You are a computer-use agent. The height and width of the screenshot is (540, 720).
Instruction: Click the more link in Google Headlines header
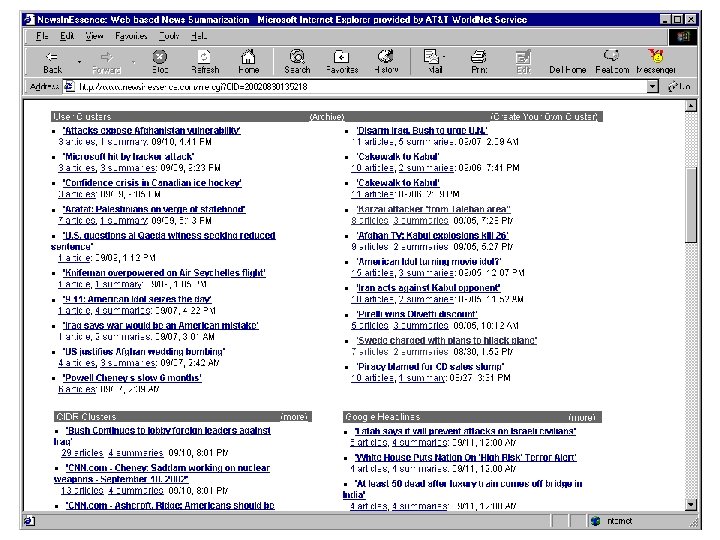(582, 416)
